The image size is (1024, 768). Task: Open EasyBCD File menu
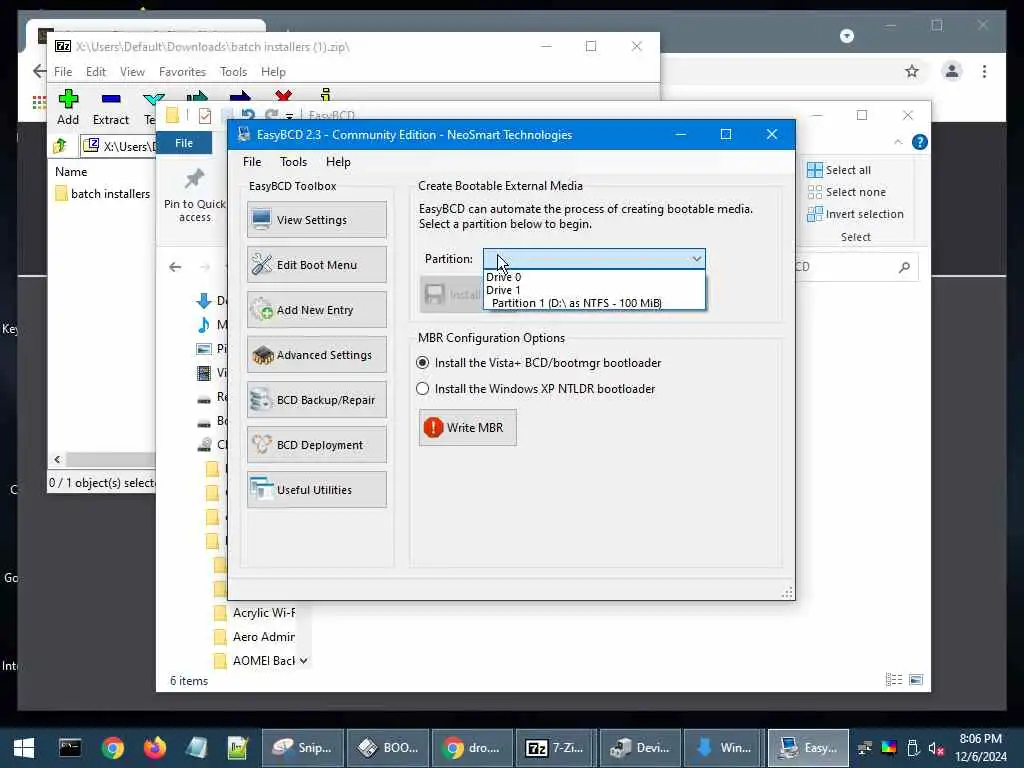252,162
